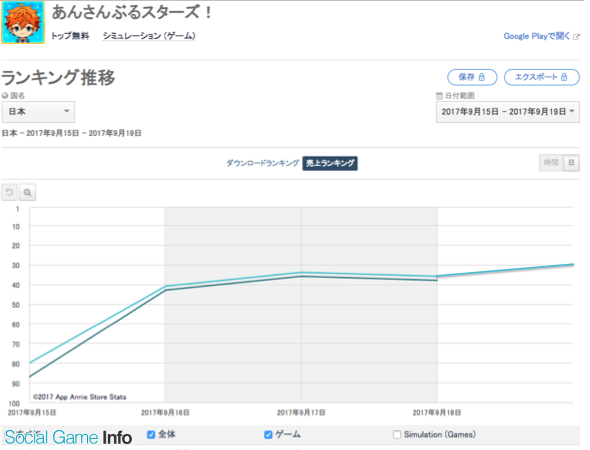Click the ゲーム legend label
Viewport: 590px width, 450px height.
pyautogui.click(x=288, y=435)
